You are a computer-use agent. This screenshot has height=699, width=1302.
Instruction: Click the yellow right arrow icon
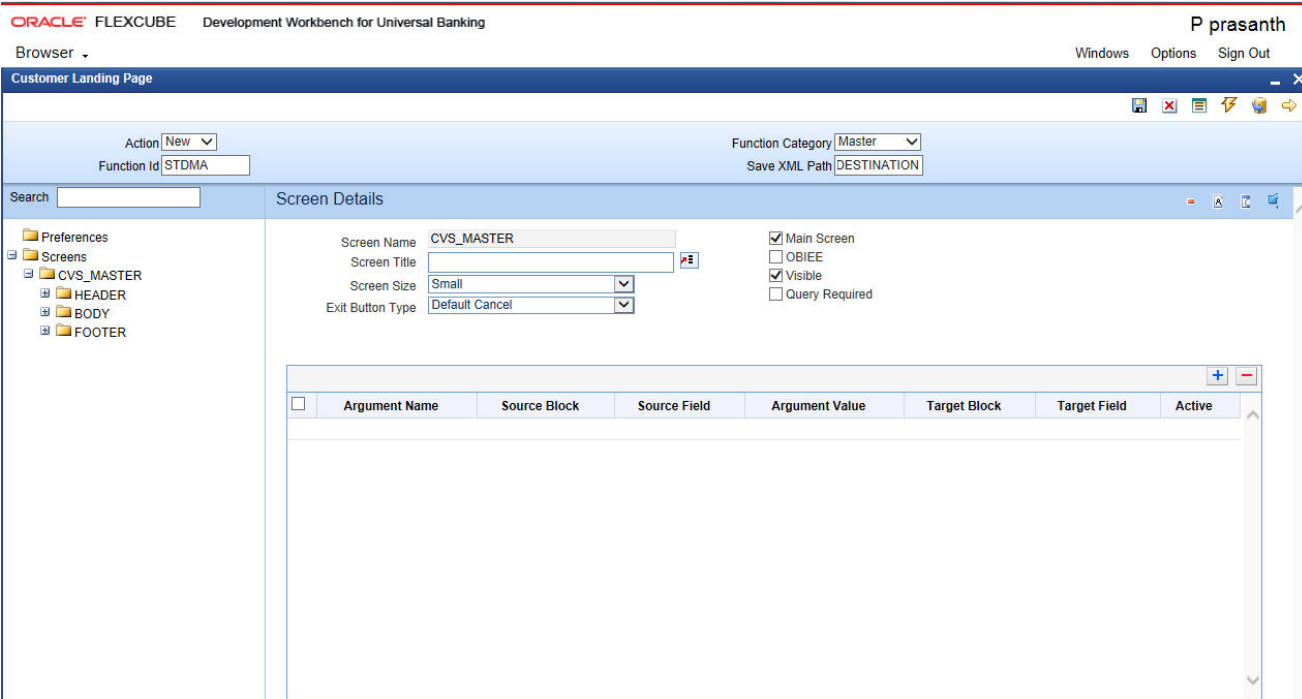(1289, 106)
